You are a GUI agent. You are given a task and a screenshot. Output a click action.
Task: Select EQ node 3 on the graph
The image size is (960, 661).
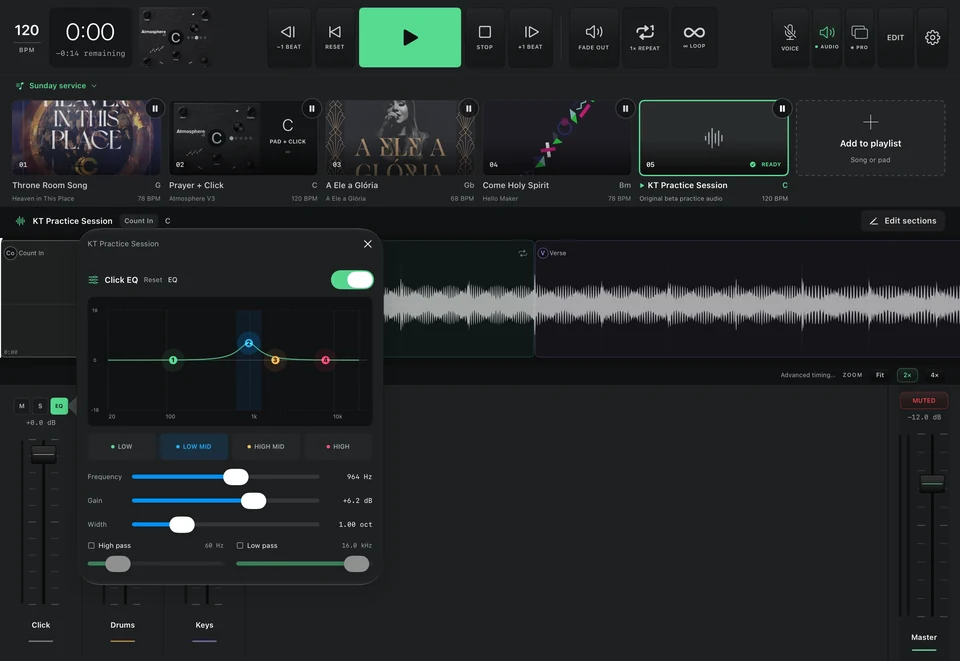point(275,360)
